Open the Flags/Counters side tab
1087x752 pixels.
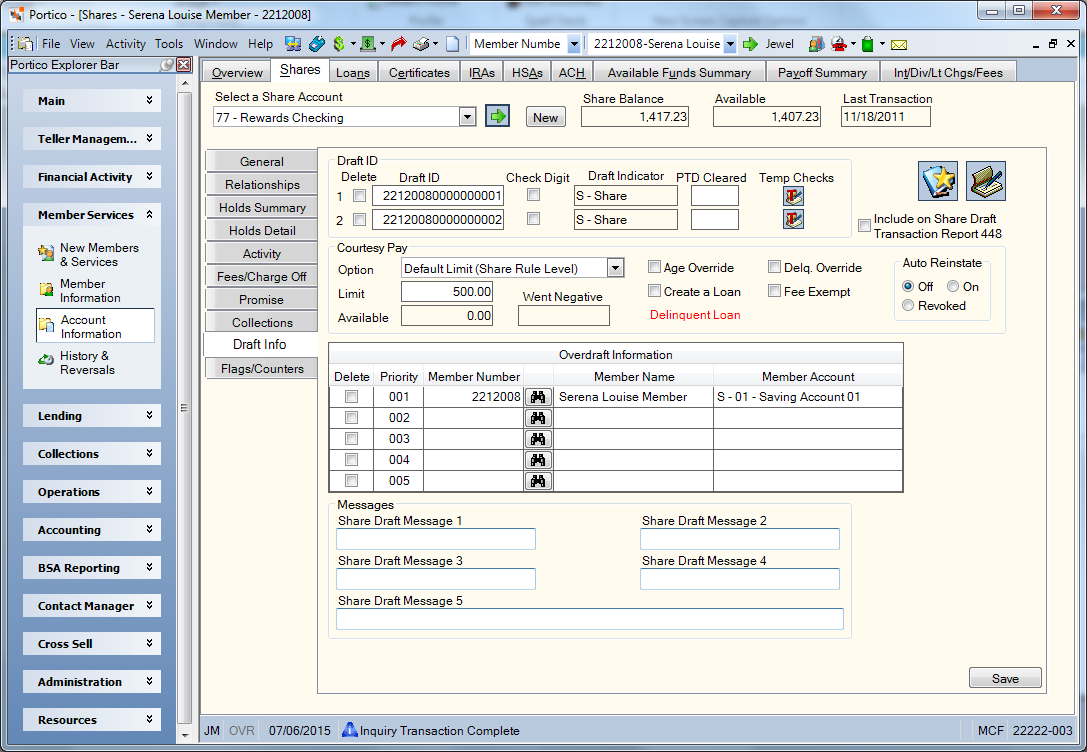point(262,369)
